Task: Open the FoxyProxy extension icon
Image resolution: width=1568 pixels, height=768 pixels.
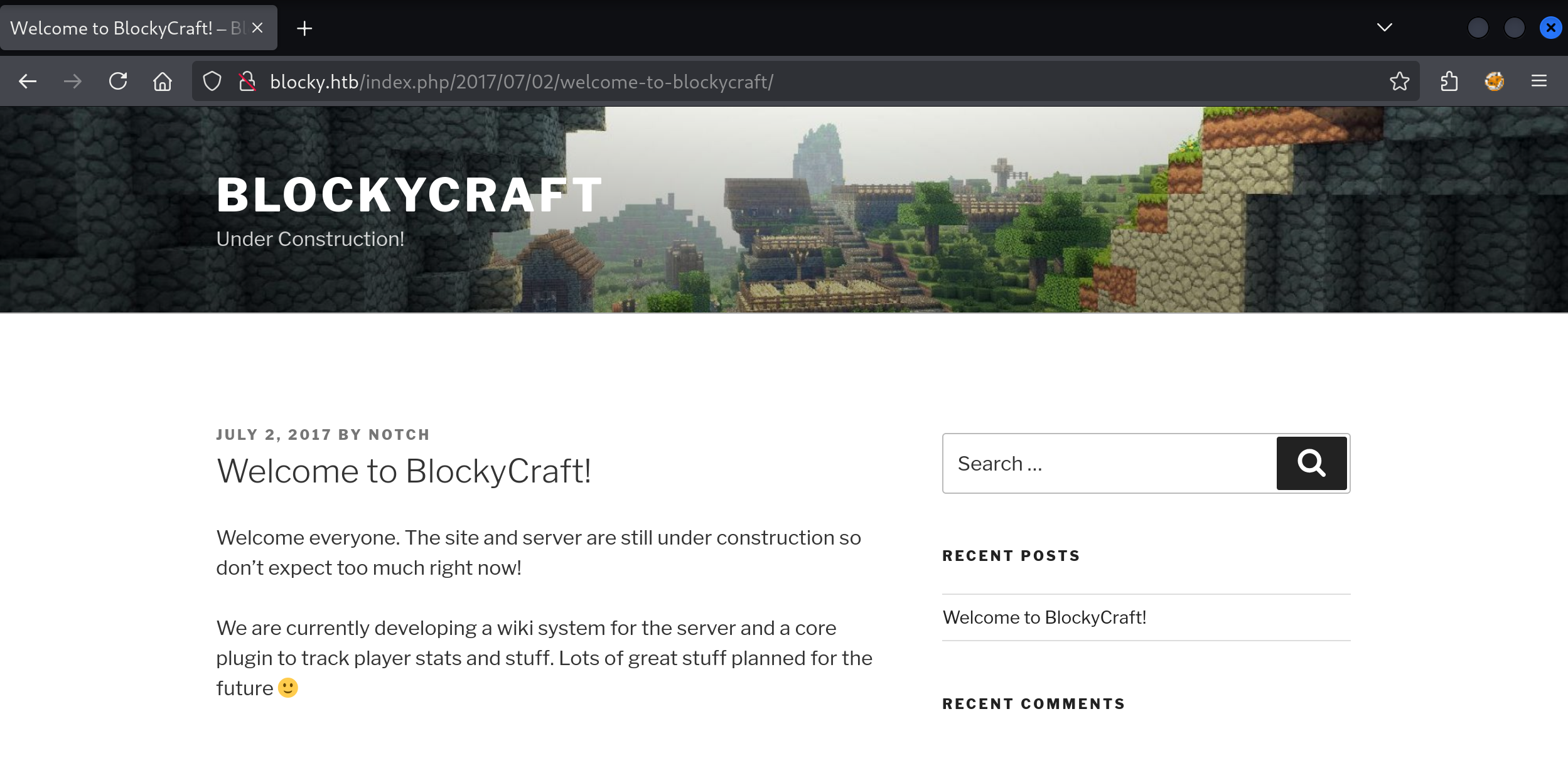Action: tap(1495, 82)
